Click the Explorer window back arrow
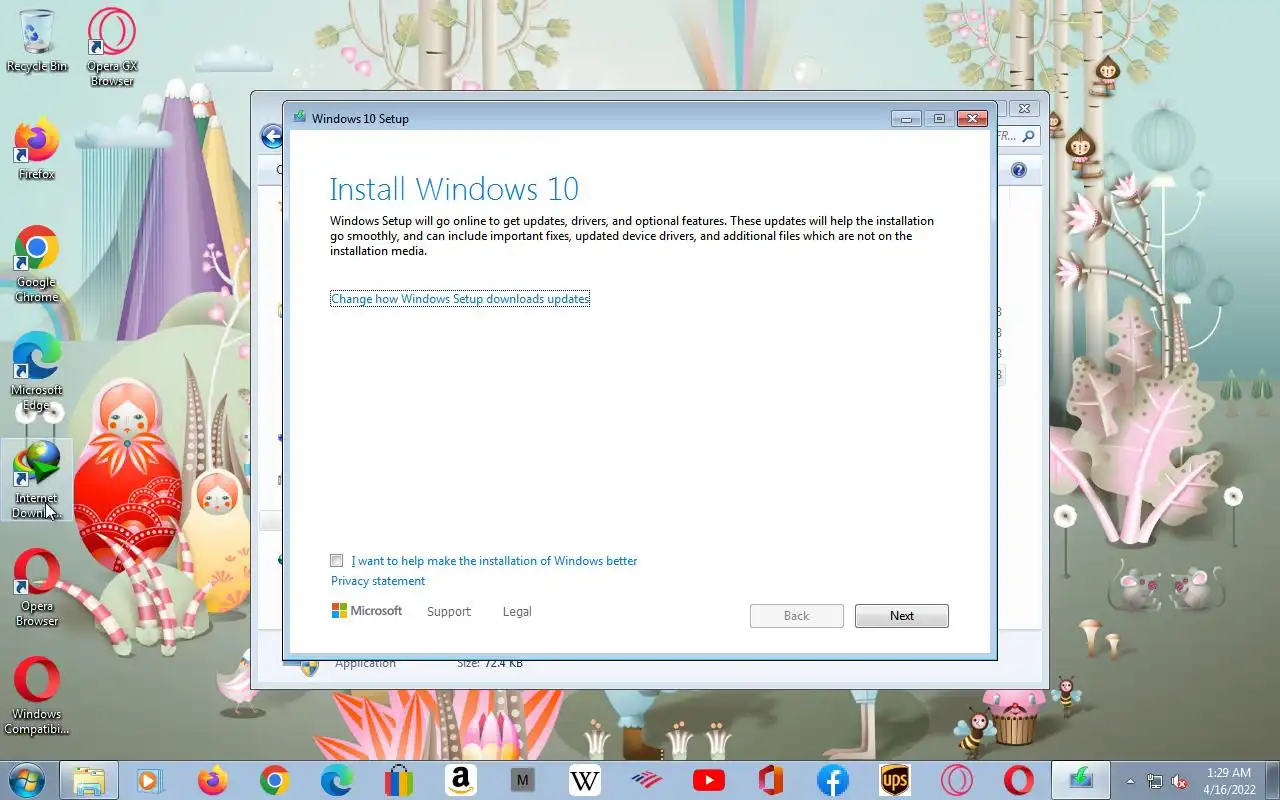This screenshot has height=800, width=1280. tap(270, 136)
